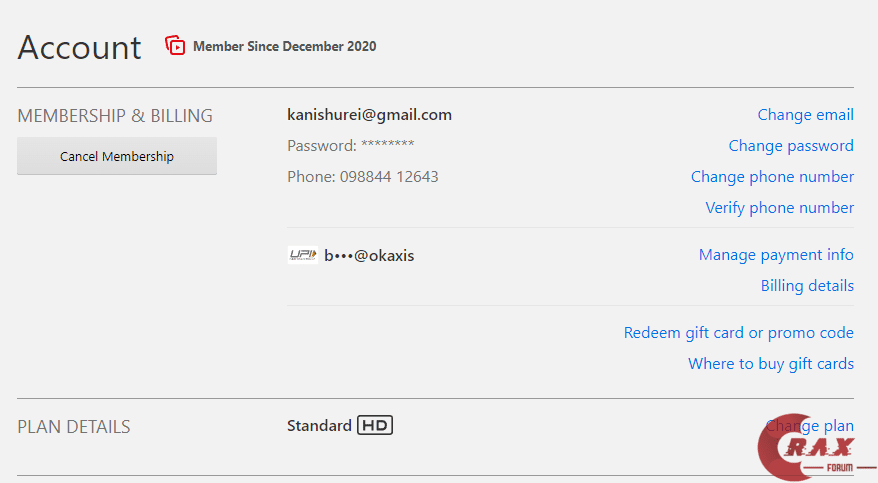Click the red member-since badge icon

click(176, 46)
